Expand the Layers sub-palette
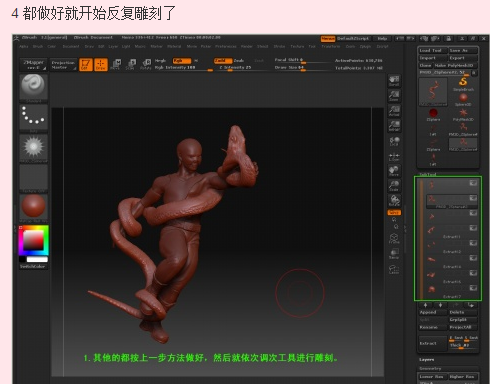The height and width of the screenshot is (384, 490). pyautogui.click(x=427, y=360)
